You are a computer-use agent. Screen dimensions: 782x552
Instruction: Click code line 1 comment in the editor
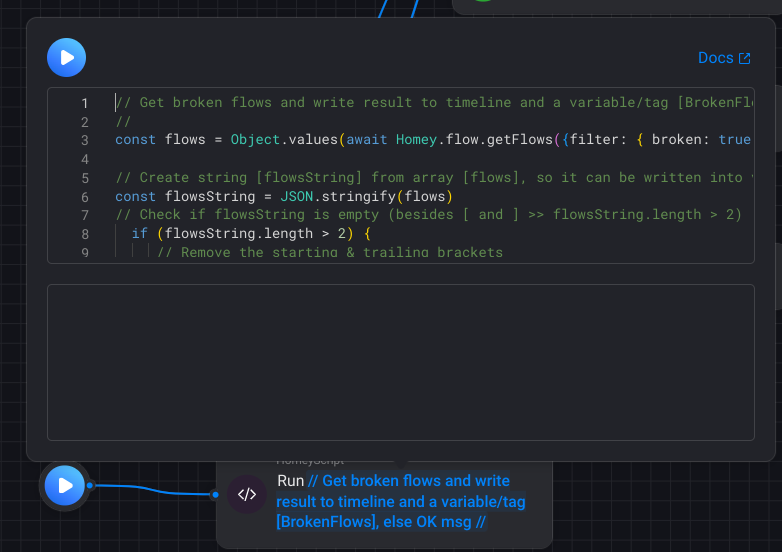(434, 103)
